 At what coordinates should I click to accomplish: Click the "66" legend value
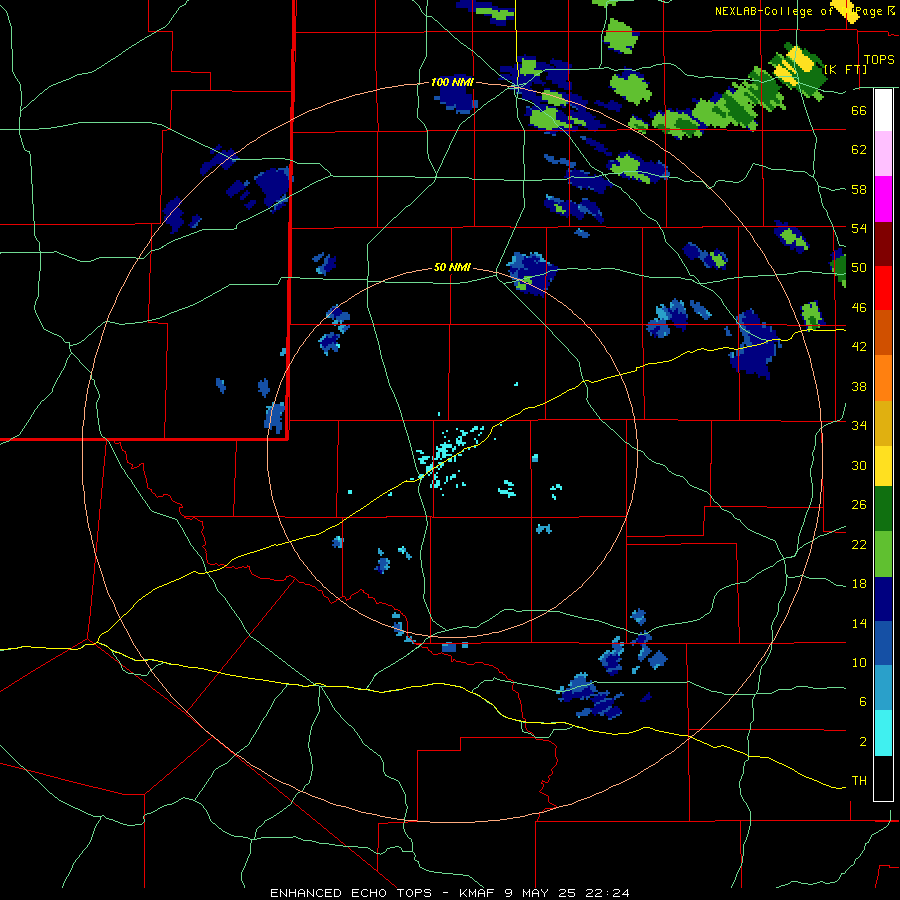859,111
